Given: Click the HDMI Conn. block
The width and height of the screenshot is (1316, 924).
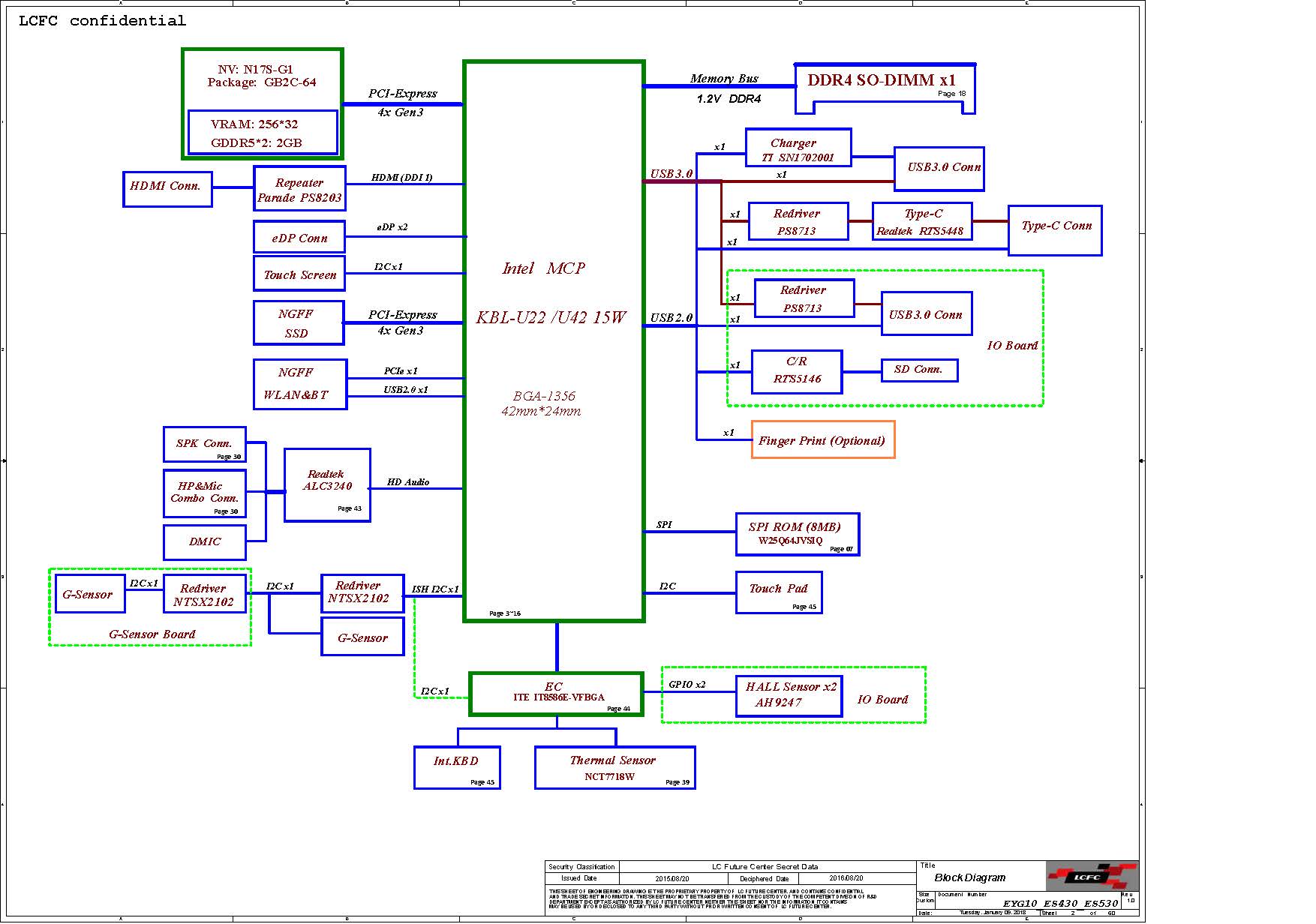Looking at the screenshot, I should [167, 189].
